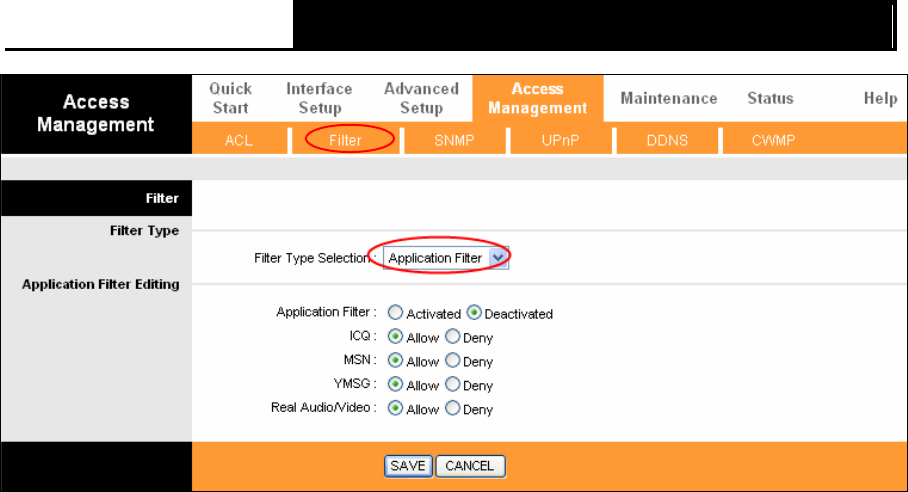This screenshot has width=908, height=492.
Task: Choose Deny for Real Audio/Video
Action: pos(452,408)
